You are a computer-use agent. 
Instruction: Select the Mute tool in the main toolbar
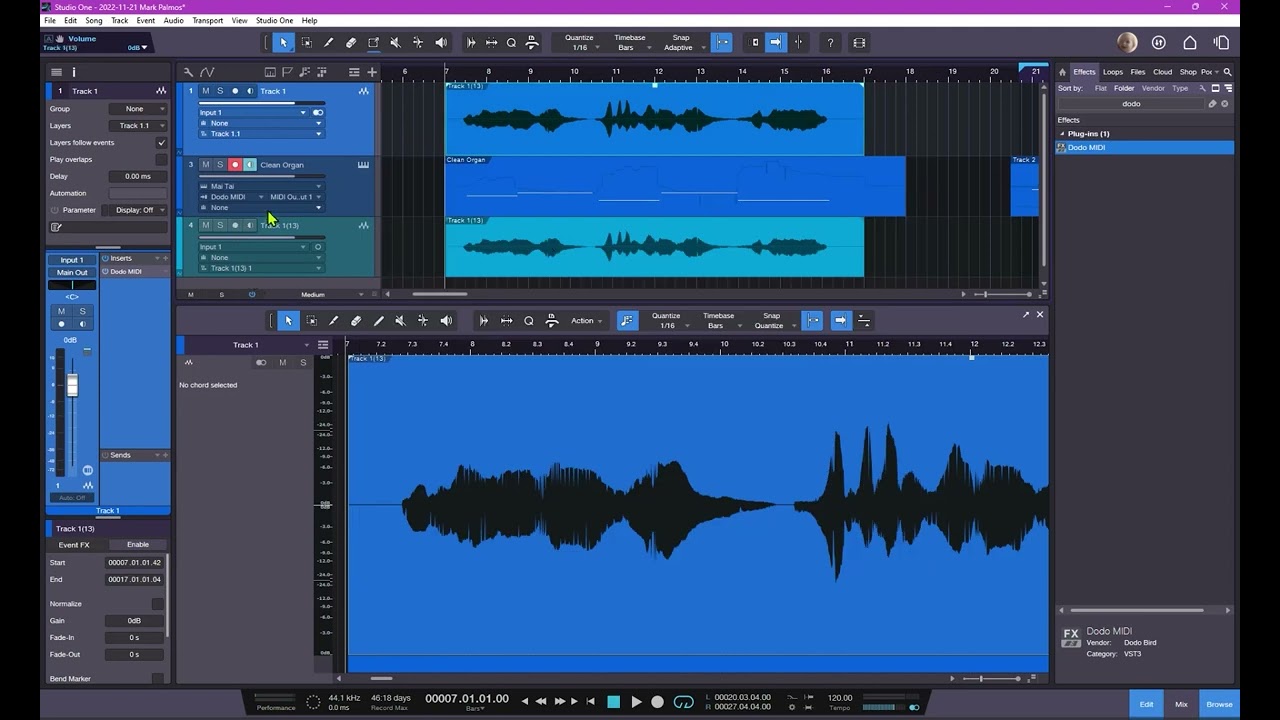click(x=395, y=43)
